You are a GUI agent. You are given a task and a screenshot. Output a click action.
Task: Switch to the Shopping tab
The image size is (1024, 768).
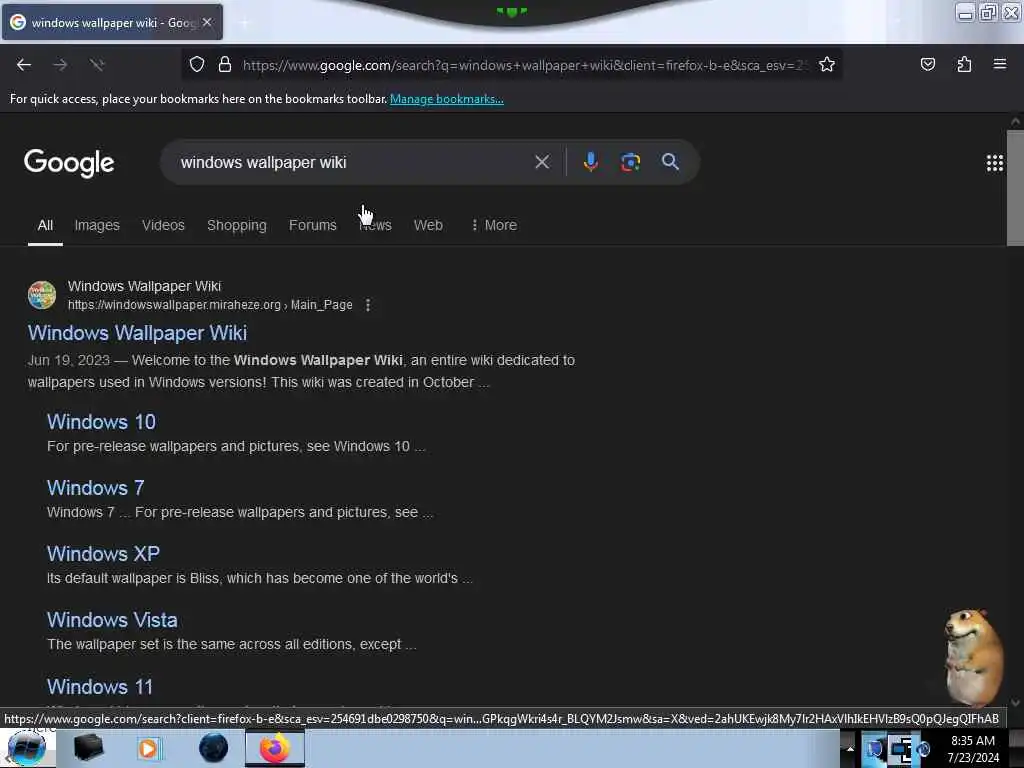[x=236, y=225]
